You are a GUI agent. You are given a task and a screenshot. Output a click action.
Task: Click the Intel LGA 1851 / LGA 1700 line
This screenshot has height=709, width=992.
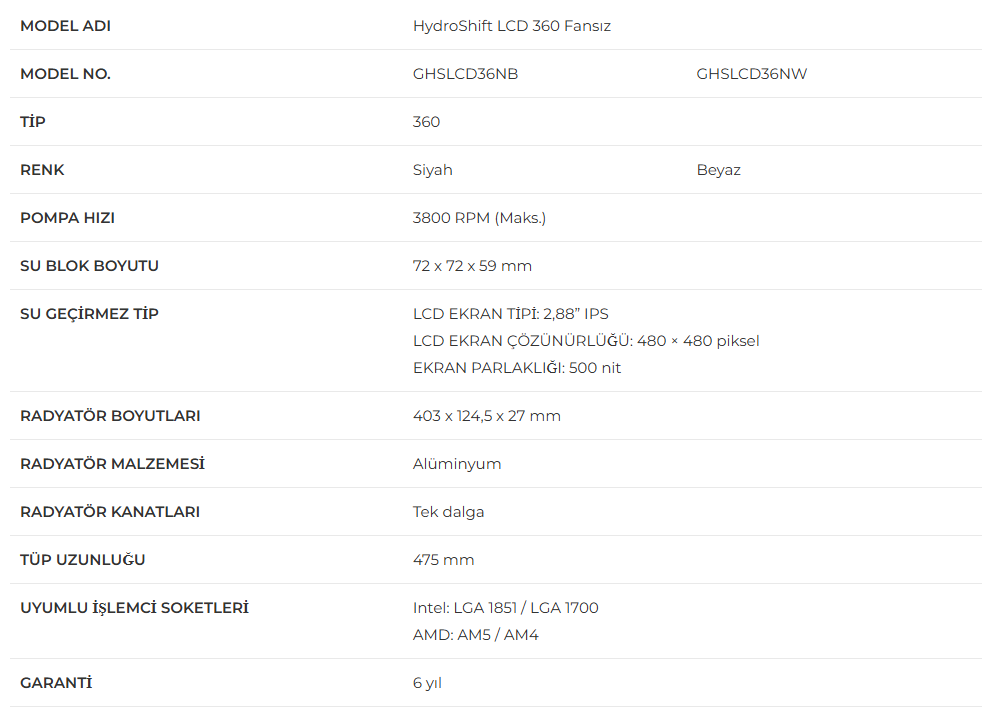505,608
